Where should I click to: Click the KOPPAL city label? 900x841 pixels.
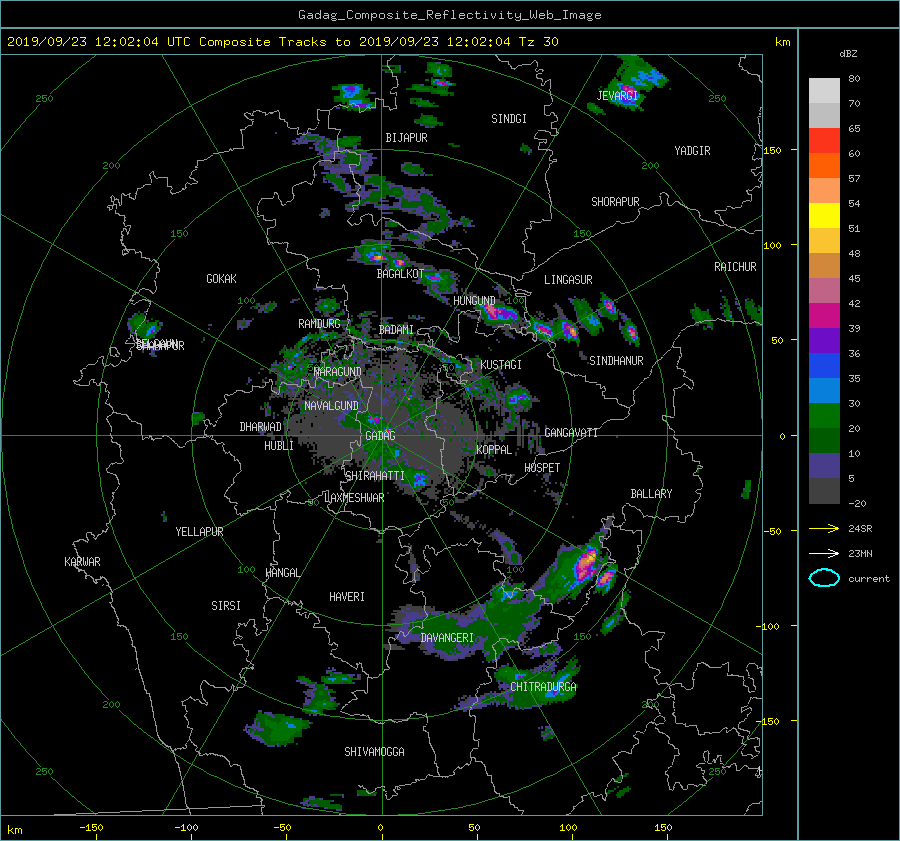tap(494, 450)
